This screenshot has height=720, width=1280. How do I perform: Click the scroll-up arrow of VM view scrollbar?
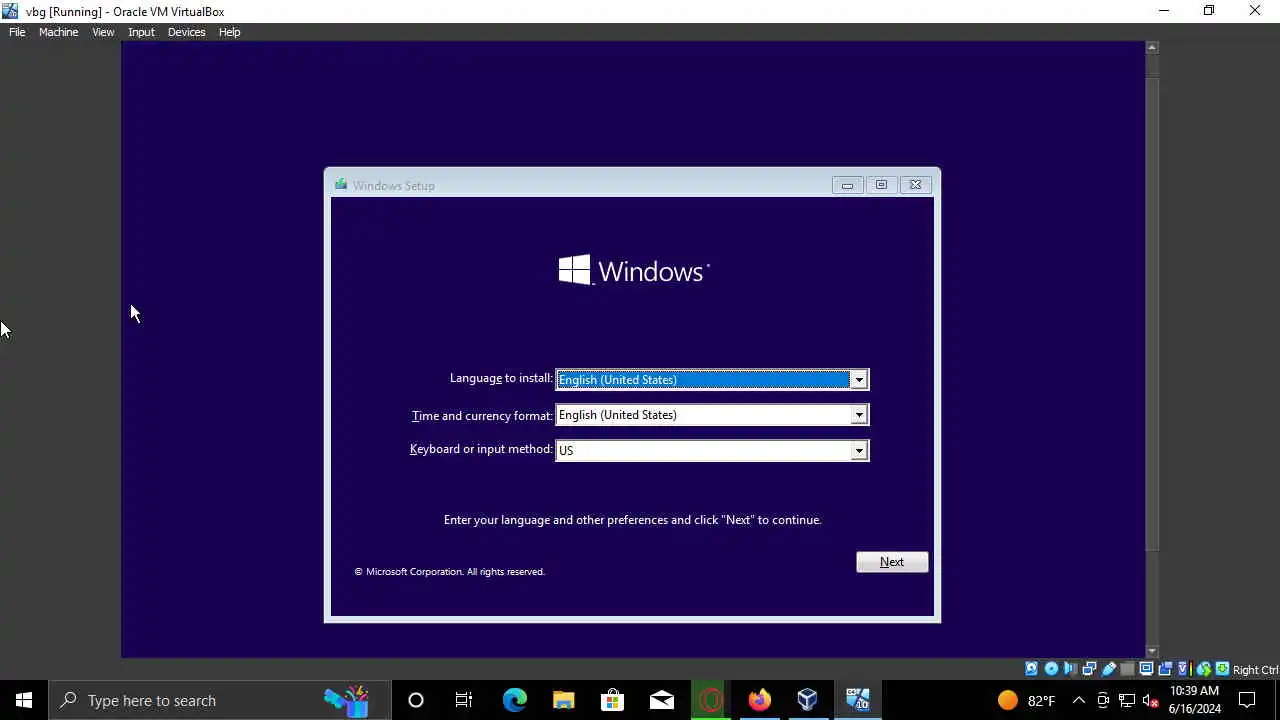[1152, 47]
